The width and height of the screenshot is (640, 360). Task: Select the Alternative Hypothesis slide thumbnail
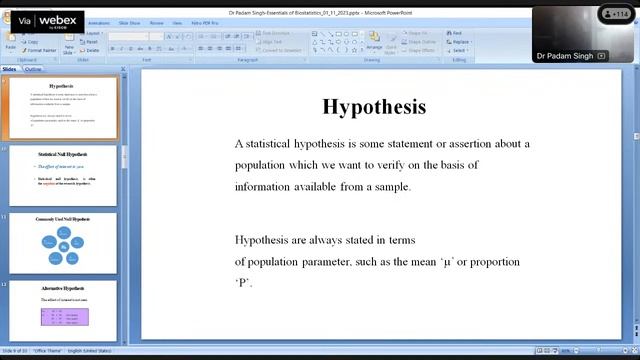(x=63, y=311)
